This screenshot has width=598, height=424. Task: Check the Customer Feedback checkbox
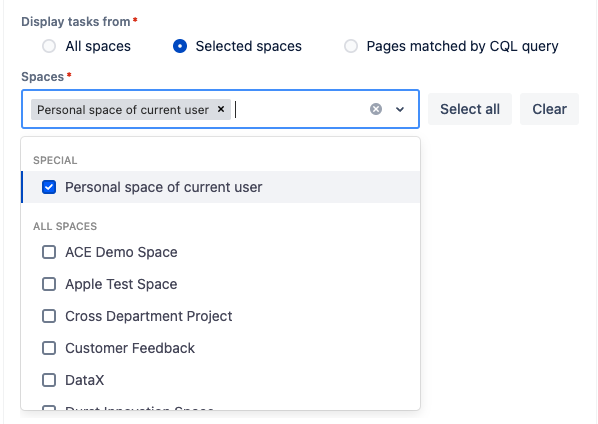pyautogui.click(x=49, y=348)
